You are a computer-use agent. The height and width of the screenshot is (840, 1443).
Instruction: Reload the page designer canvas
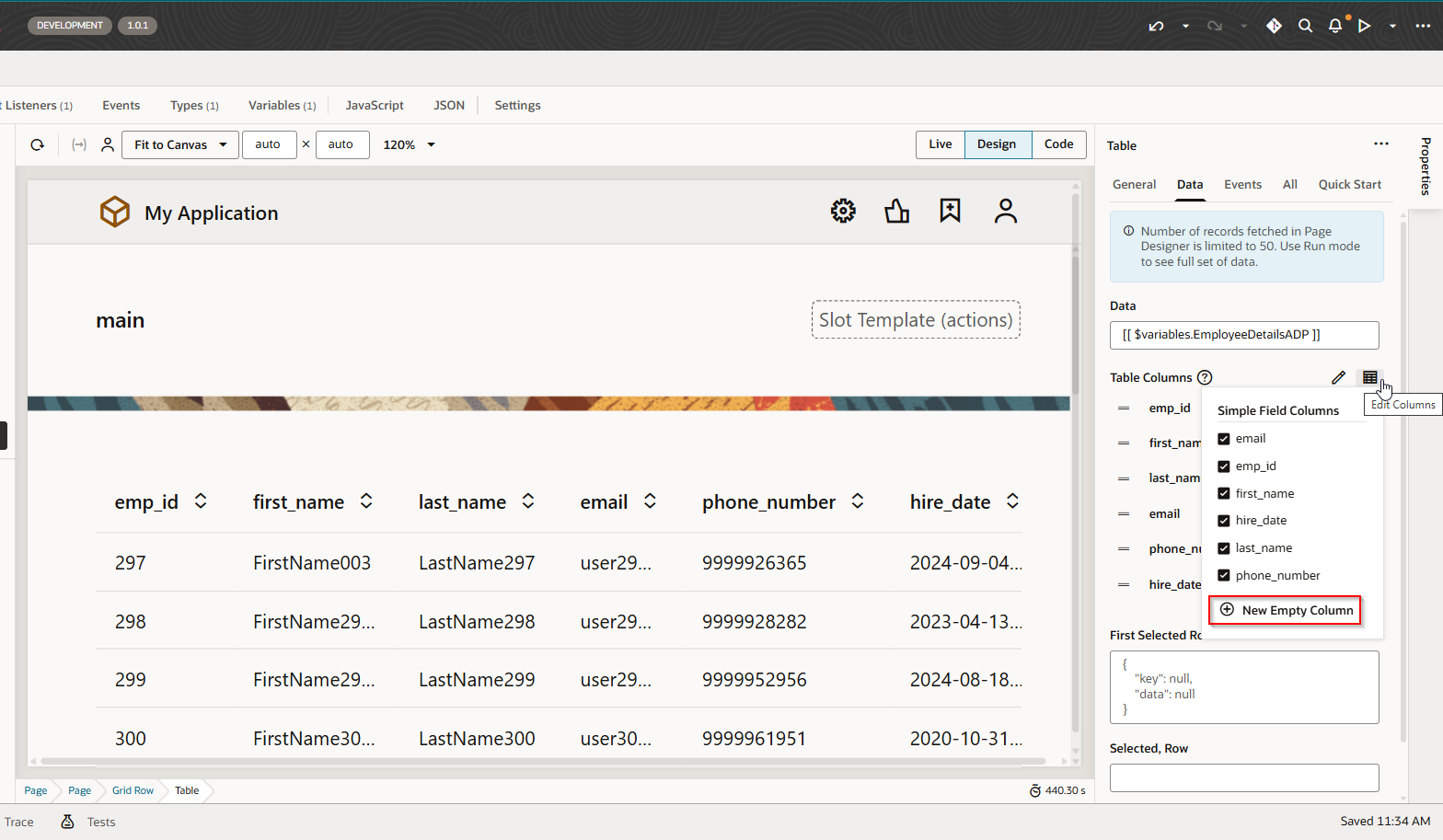point(38,144)
